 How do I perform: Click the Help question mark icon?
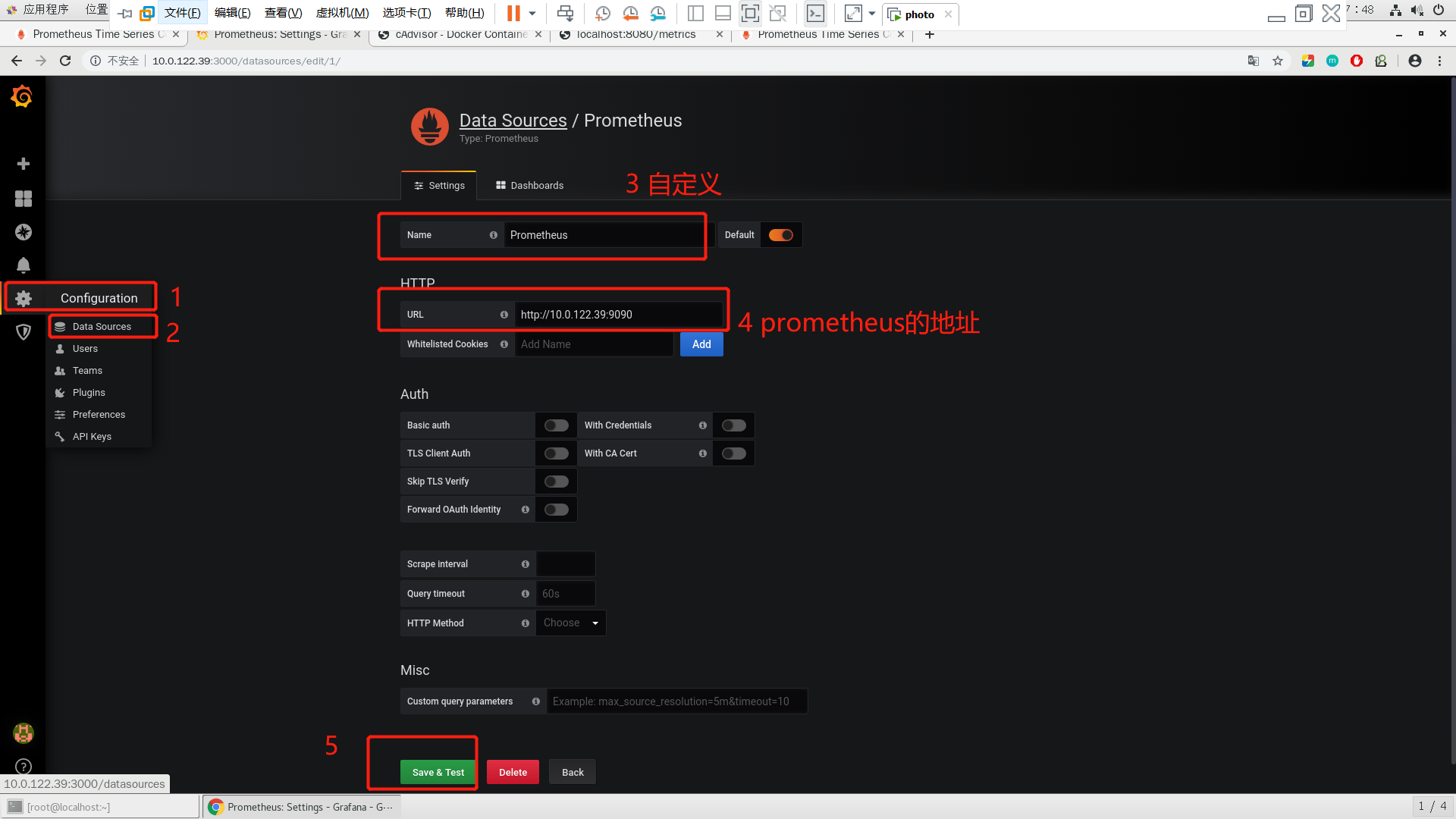[x=24, y=766]
